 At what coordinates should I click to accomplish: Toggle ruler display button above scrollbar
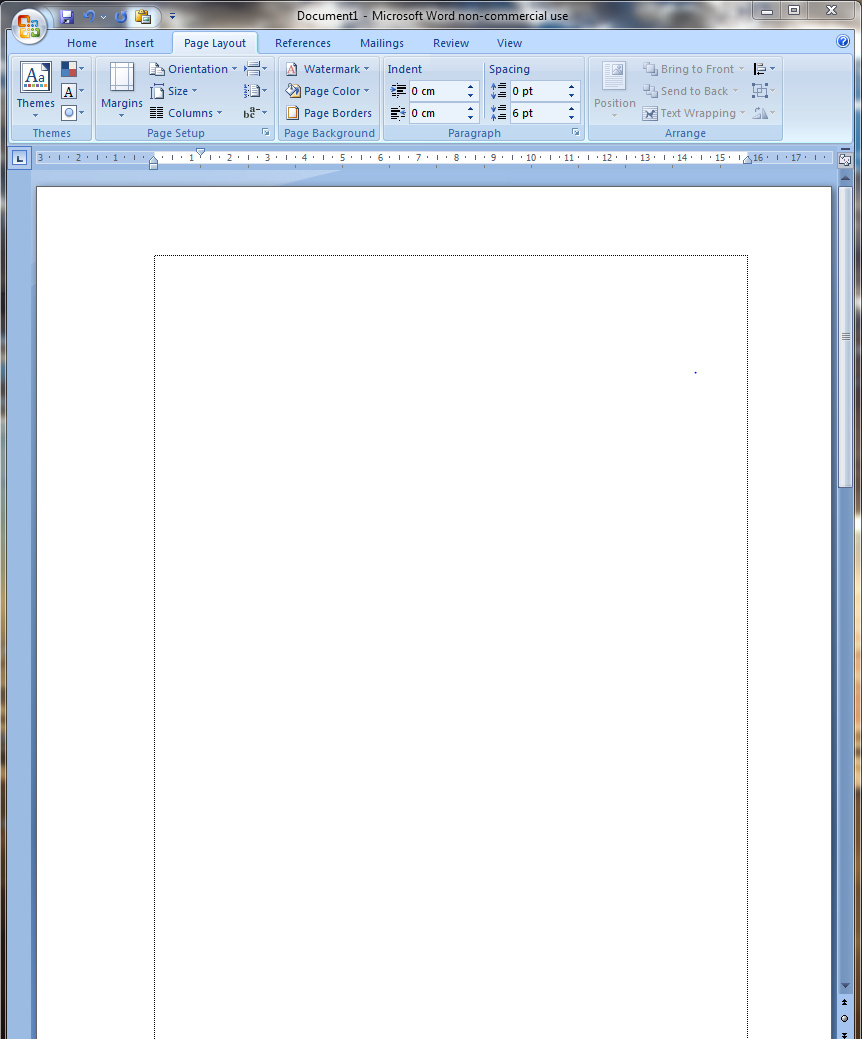(845, 159)
